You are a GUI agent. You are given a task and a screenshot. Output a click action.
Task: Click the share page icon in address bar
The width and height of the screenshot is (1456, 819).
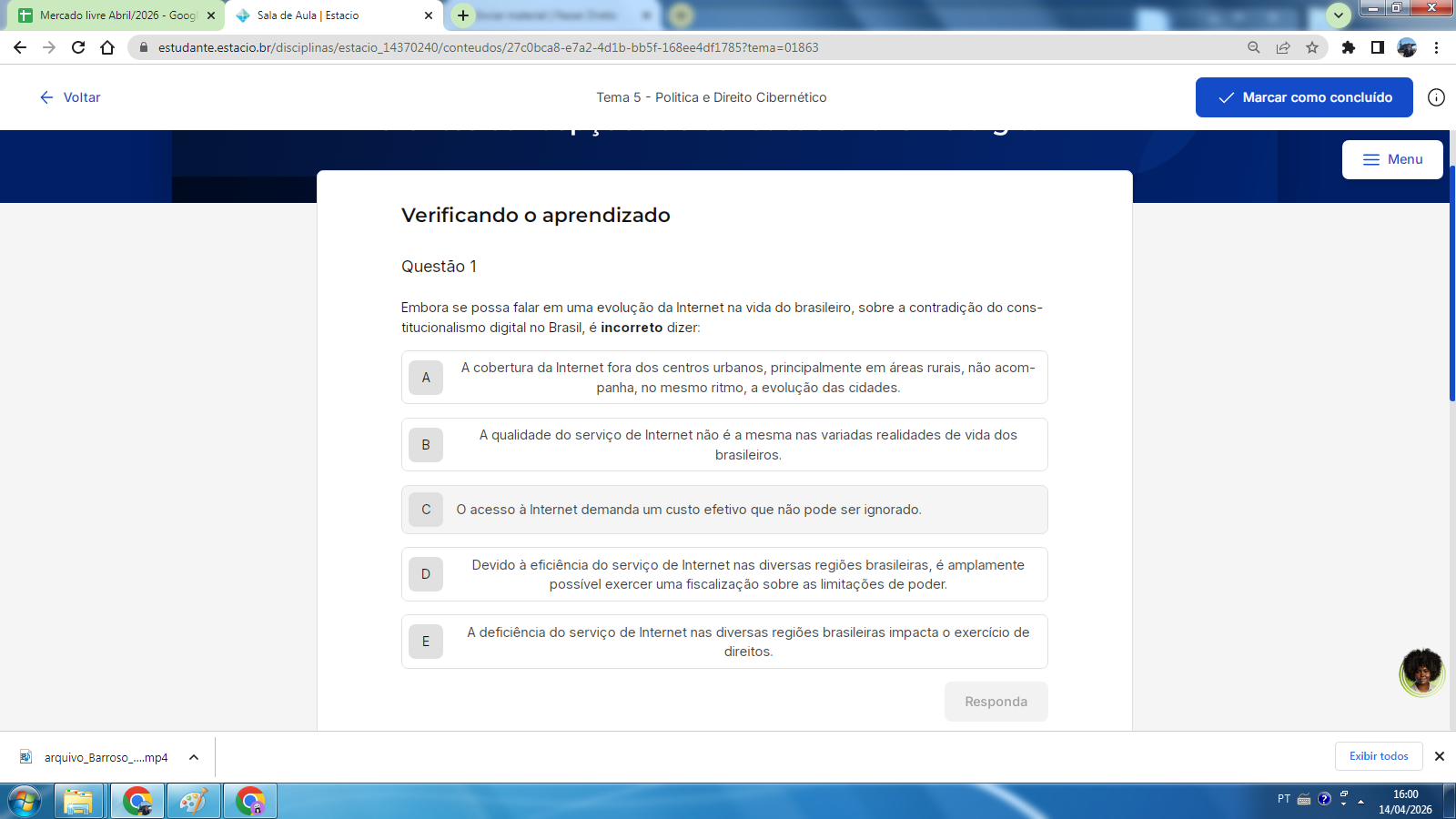click(x=1283, y=47)
